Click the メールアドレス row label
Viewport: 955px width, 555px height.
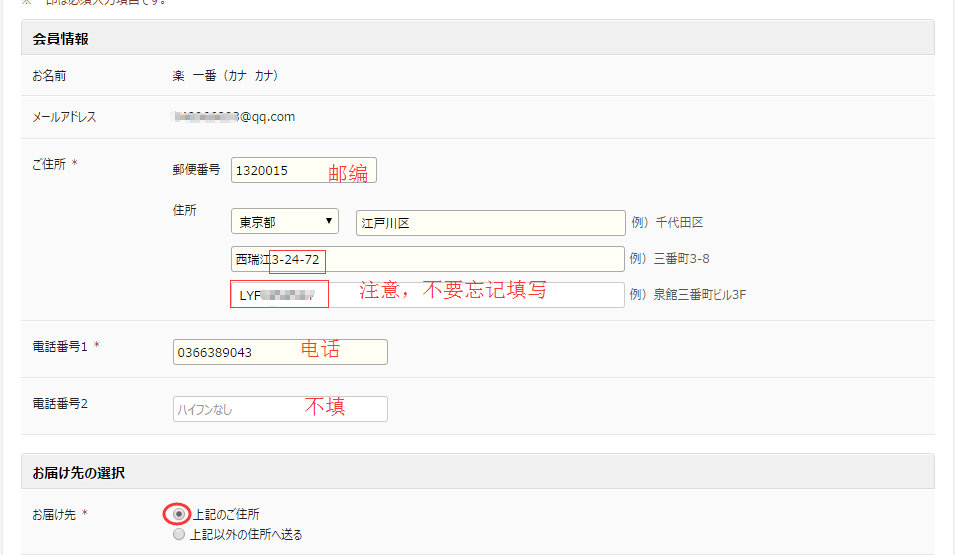64,117
